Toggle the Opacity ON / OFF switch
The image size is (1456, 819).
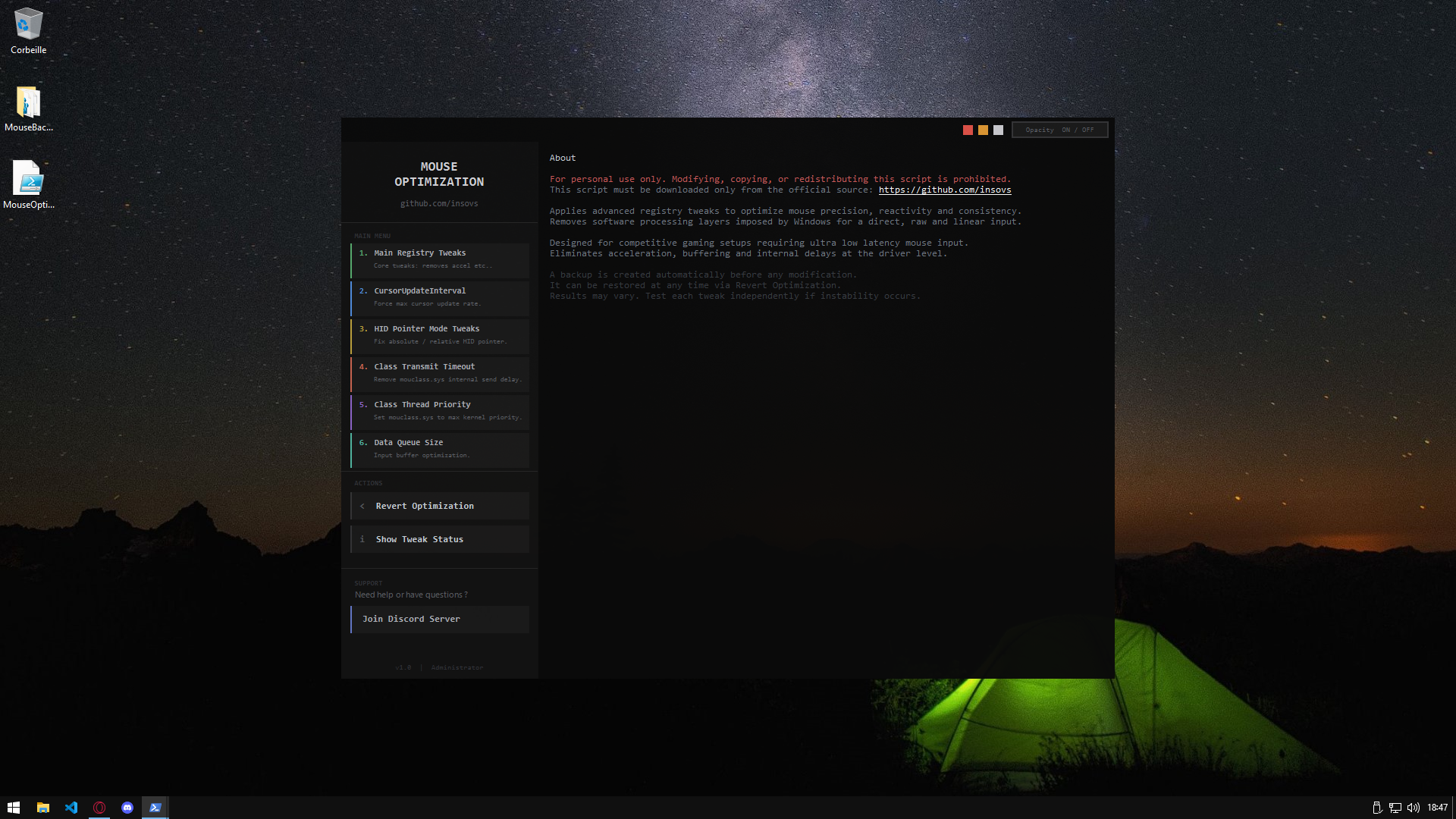(1059, 130)
